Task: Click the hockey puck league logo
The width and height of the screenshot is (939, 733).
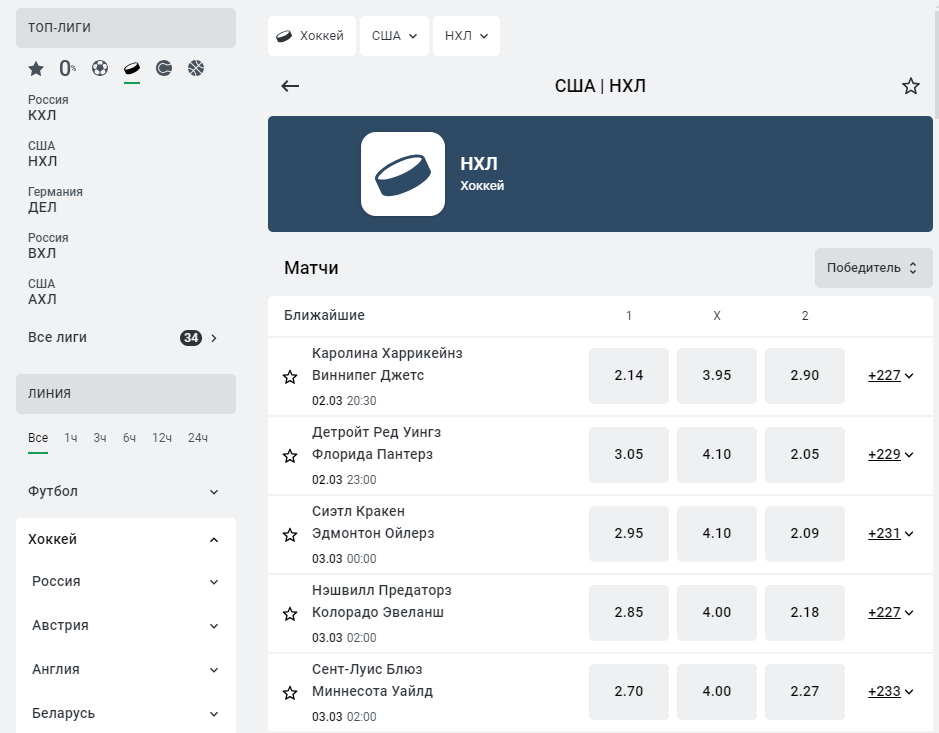Action: pyautogui.click(x=403, y=174)
